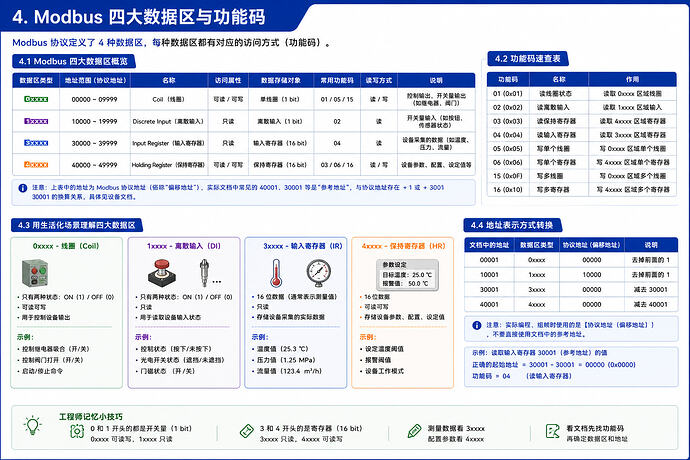Click the Coil (线圈) name cell
Screen dimensions: 690x460
pos(169,99)
